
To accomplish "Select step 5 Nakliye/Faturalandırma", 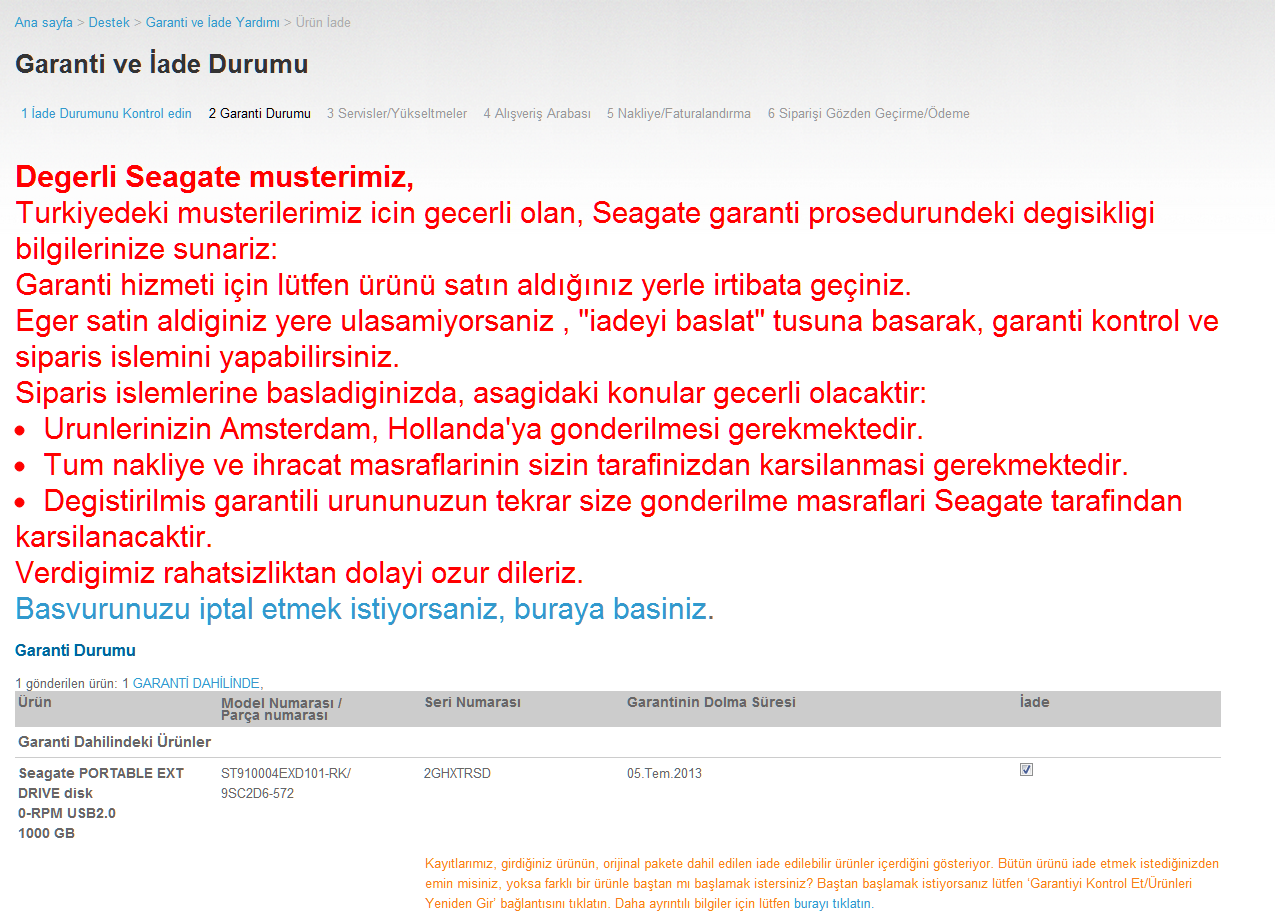I will coord(678,114).
